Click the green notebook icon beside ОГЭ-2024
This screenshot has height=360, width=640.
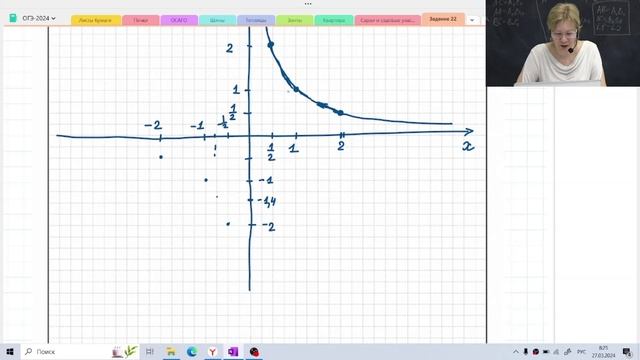tap(13, 18)
